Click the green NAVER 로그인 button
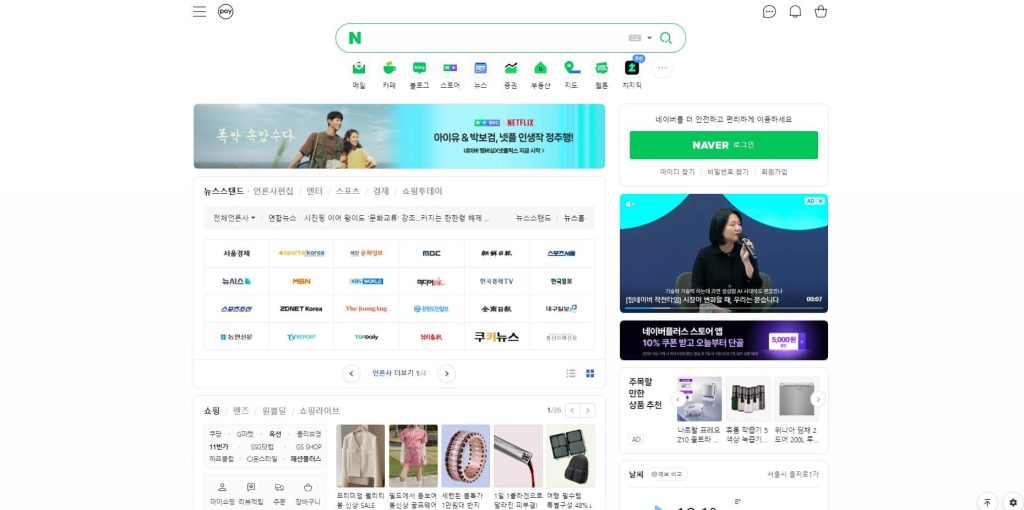The width and height of the screenshot is (1024, 510). pos(724,145)
